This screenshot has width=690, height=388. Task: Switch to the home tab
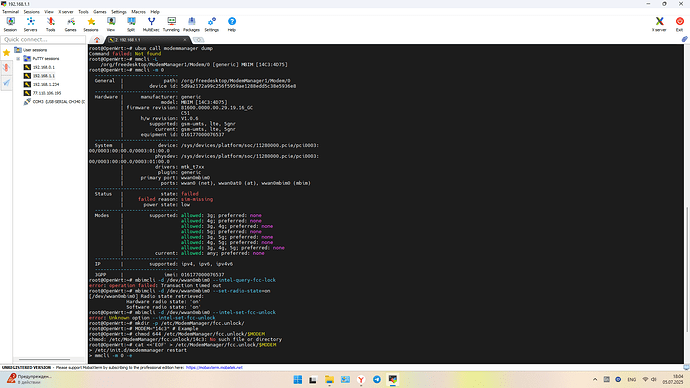point(97,40)
